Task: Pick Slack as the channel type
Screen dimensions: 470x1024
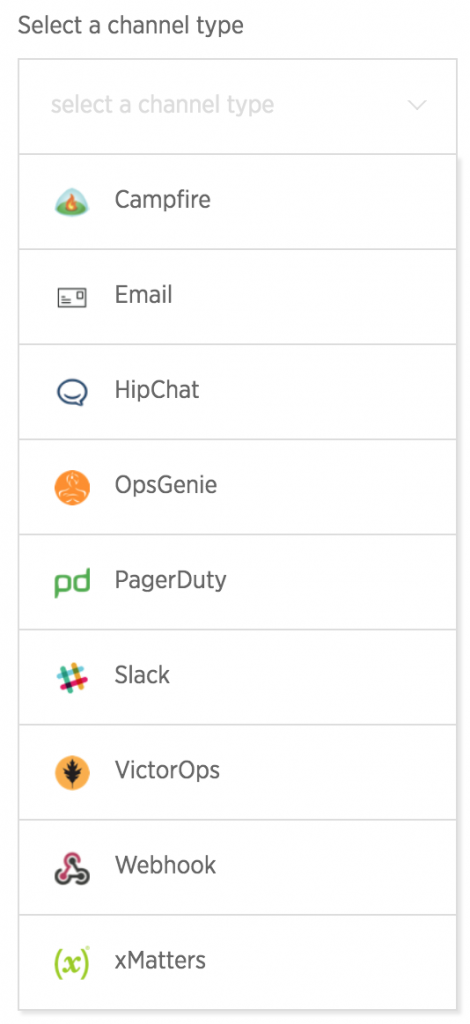Action: point(238,677)
